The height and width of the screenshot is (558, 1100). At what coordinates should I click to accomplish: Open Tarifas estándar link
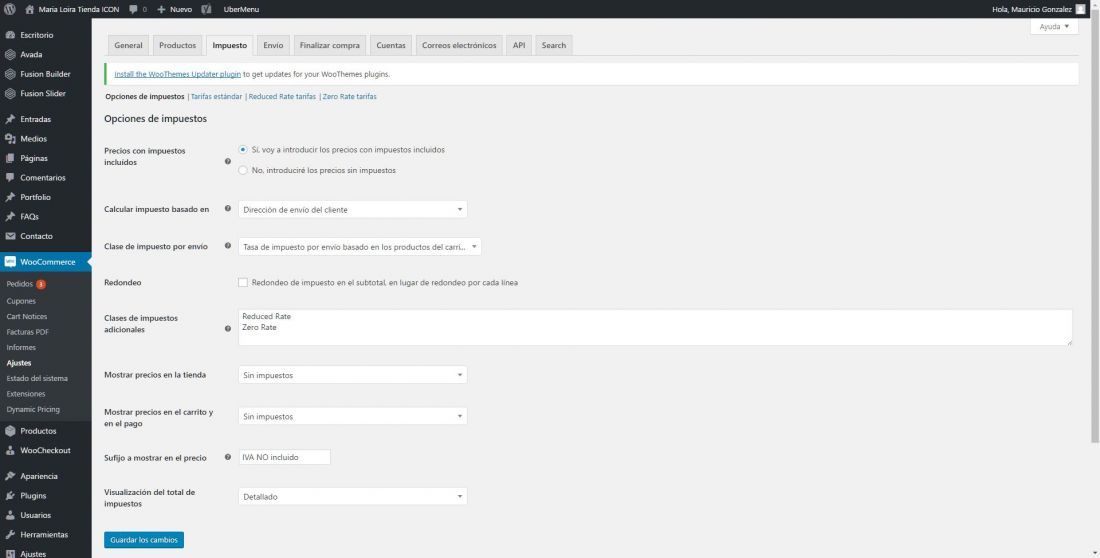pyautogui.click(x=216, y=97)
